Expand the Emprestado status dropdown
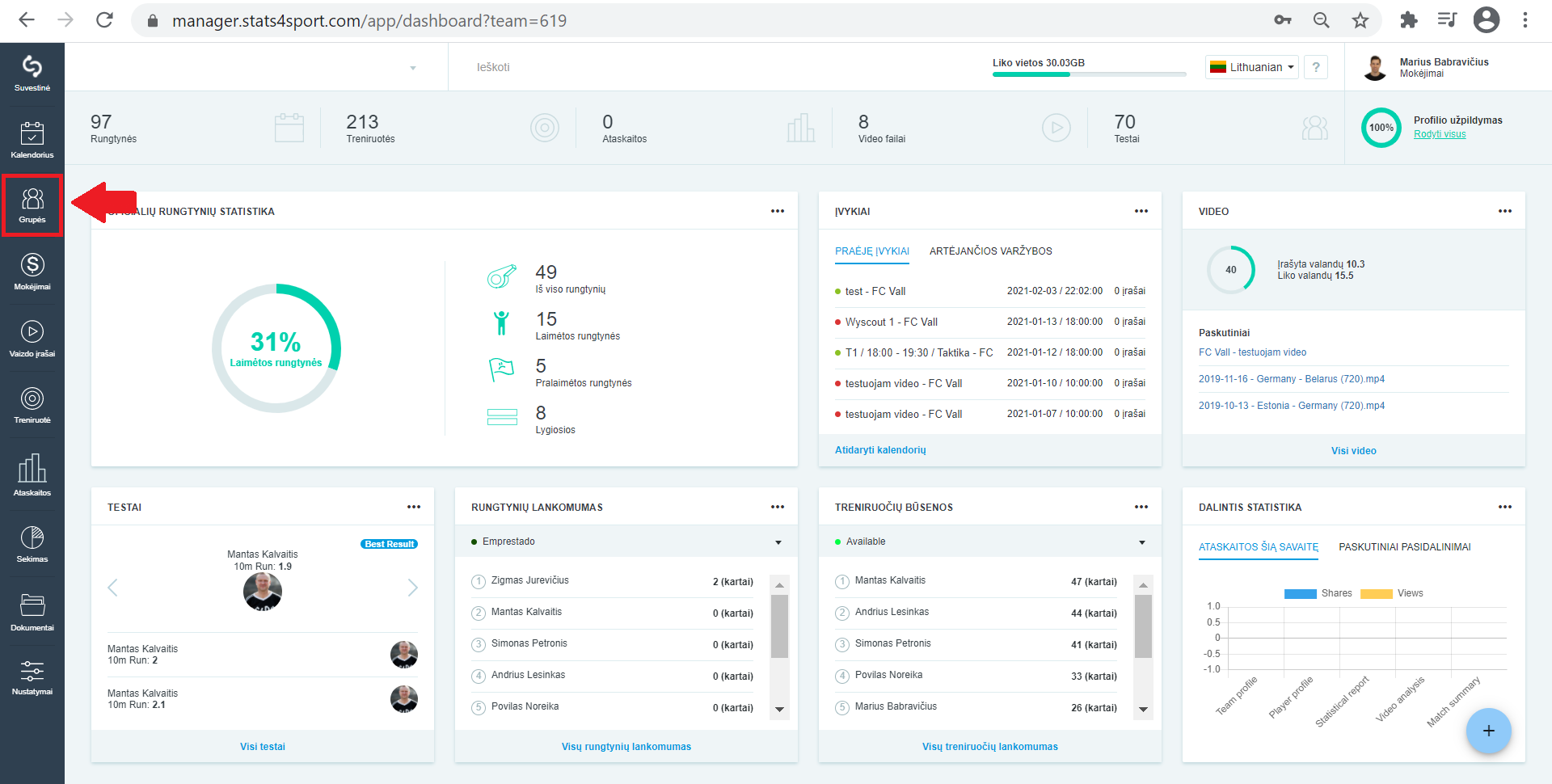Image resolution: width=1552 pixels, height=784 pixels. click(x=626, y=542)
